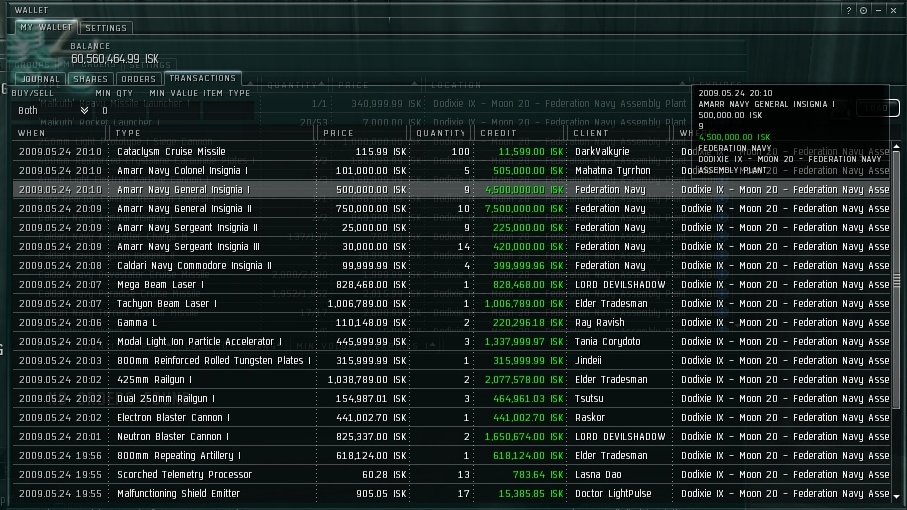The width and height of the screenshot is (907, 510).
Task: Open the wallet help question mark icon
Action: (x=849, y=10)
